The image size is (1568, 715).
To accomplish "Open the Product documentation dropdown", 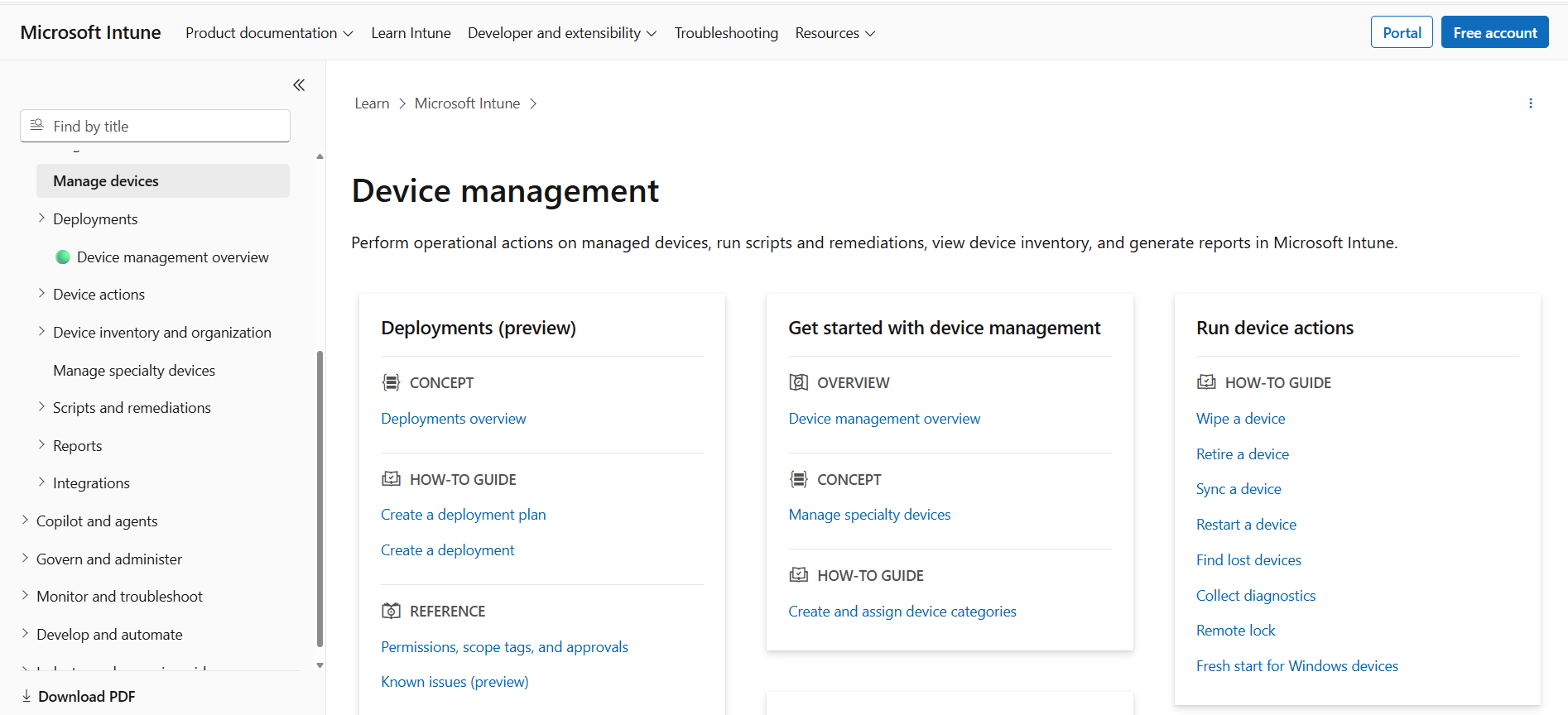I will pyautogui.click(x=269, y=33).
